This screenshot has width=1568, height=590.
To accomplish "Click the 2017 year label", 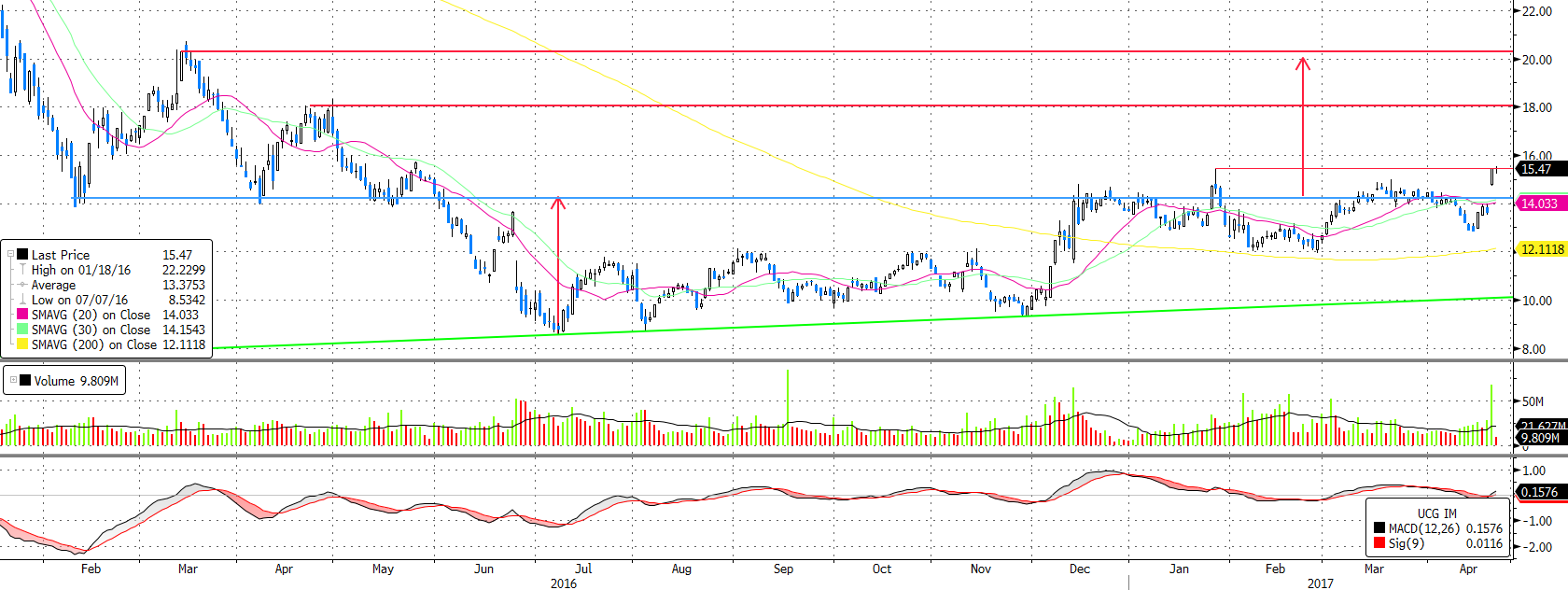I will 1320,583.
